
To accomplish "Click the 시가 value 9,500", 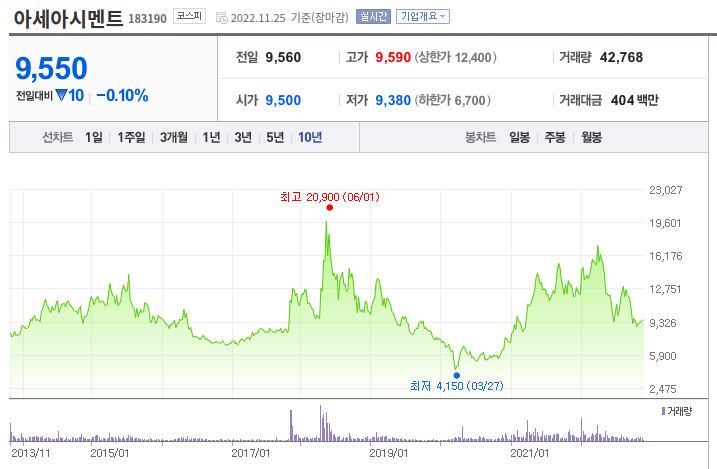I will point(283,100).
